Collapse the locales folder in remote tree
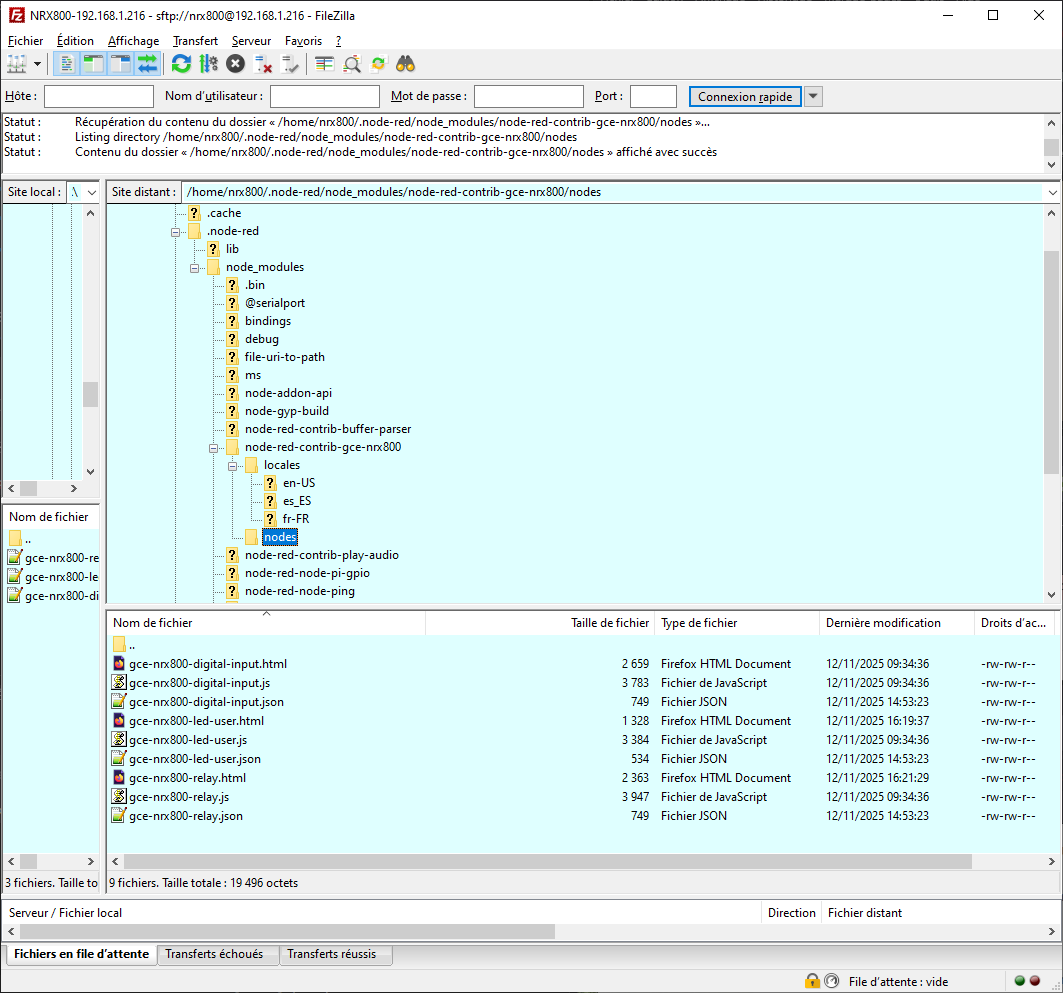This screenshot has width=1063, height=993. (x=232, y=466)
